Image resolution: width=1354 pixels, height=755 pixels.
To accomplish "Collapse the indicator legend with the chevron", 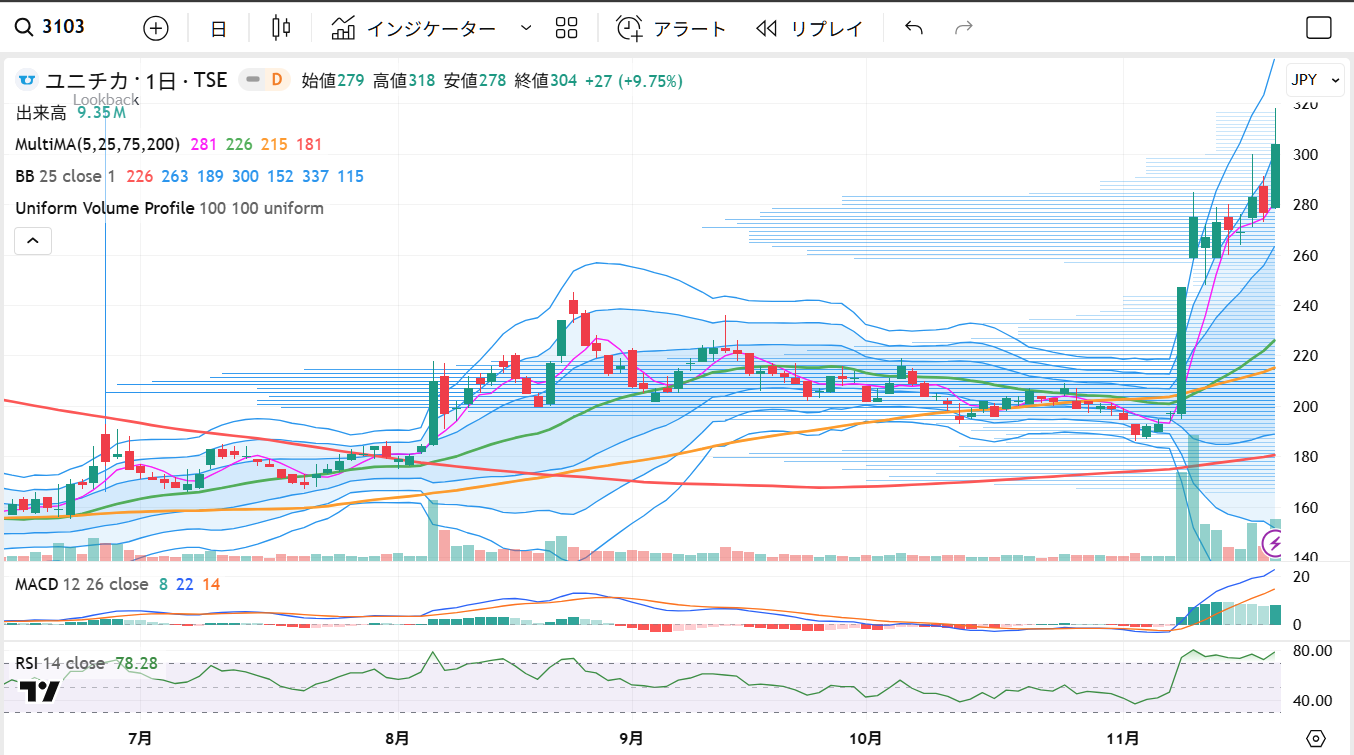I will 33,241.
